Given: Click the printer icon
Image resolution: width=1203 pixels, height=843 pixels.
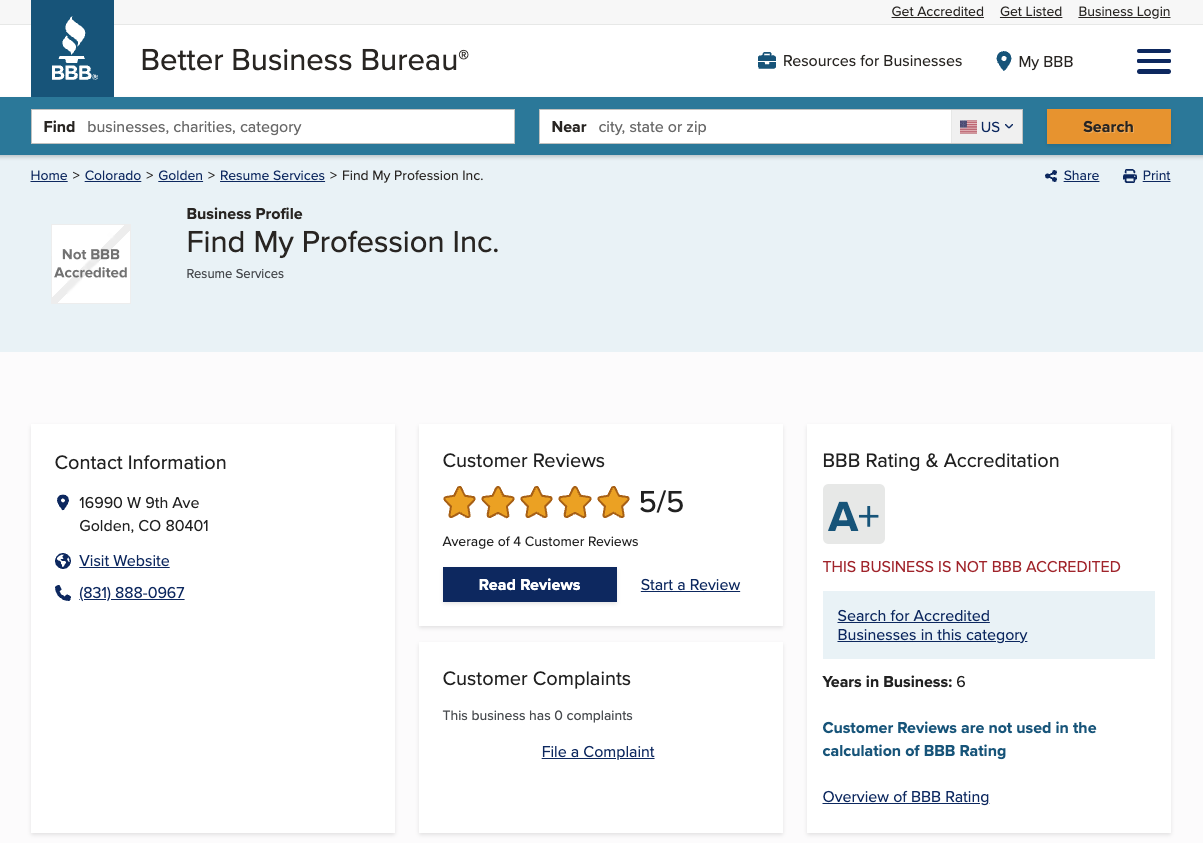Looking at the screenshot, I should [x=1130, y=176].
